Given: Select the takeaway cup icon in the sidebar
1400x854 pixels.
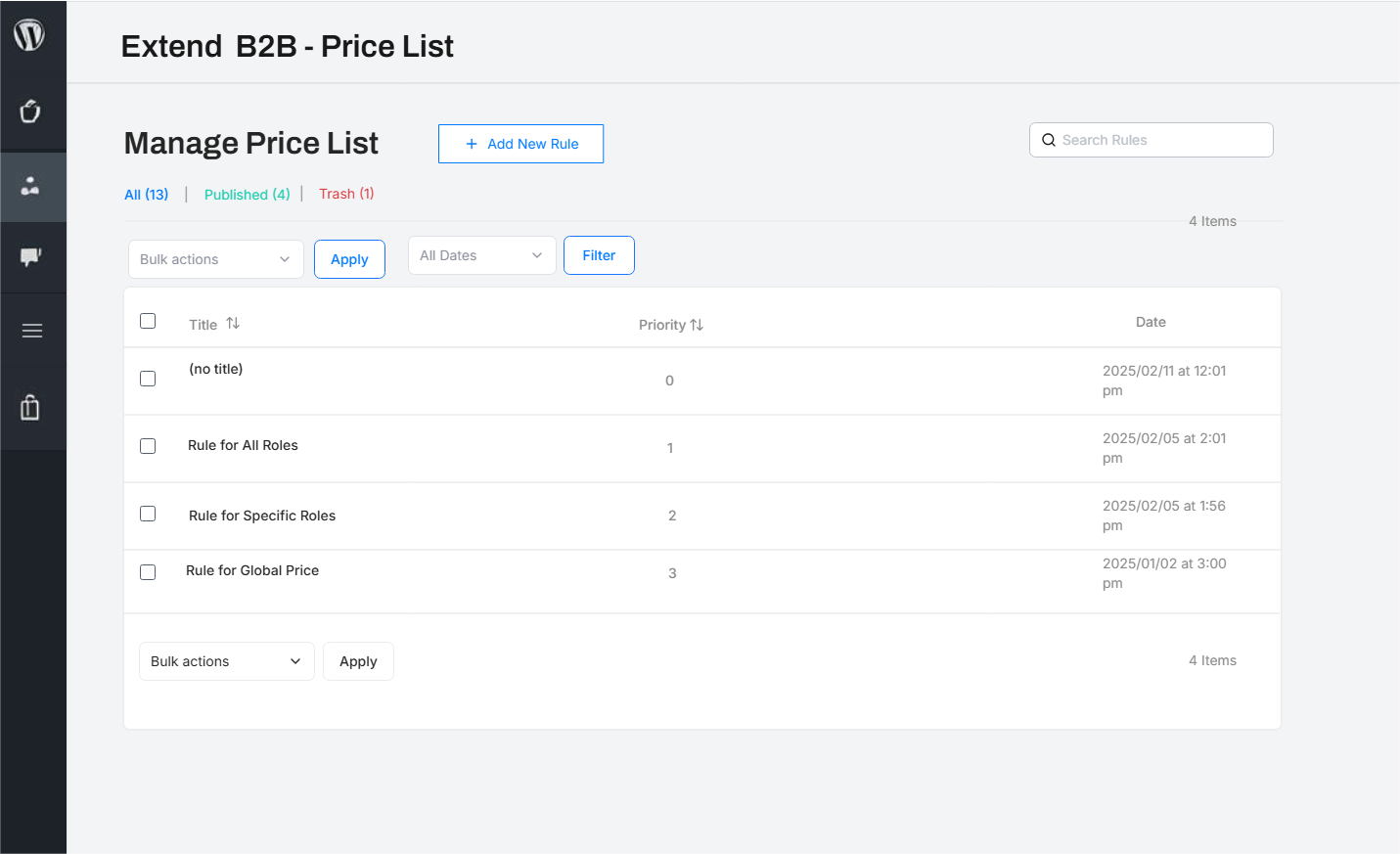Looking at the screenshot, I should point(30,112).
